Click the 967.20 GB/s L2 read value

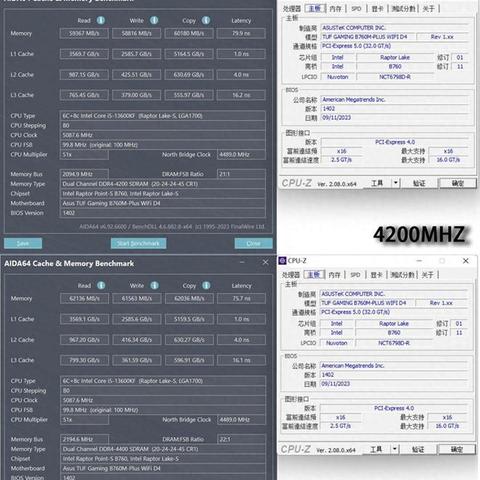84,340
